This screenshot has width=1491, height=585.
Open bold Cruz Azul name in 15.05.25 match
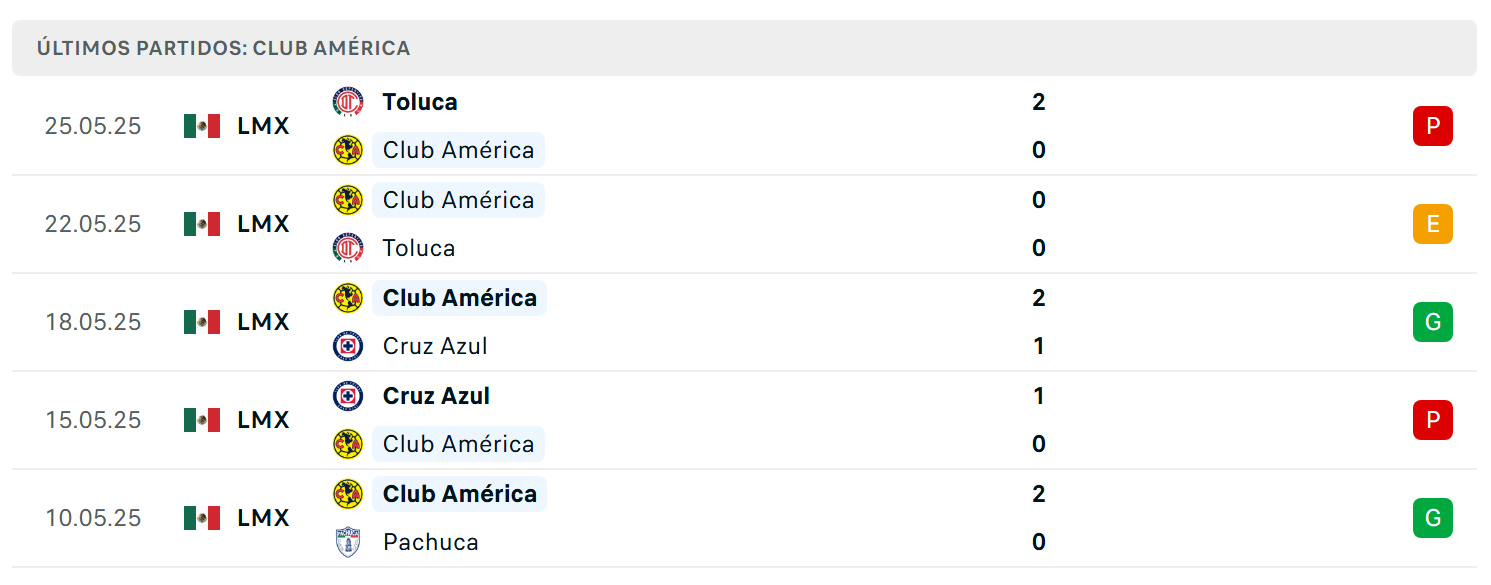tap(436, 396)
